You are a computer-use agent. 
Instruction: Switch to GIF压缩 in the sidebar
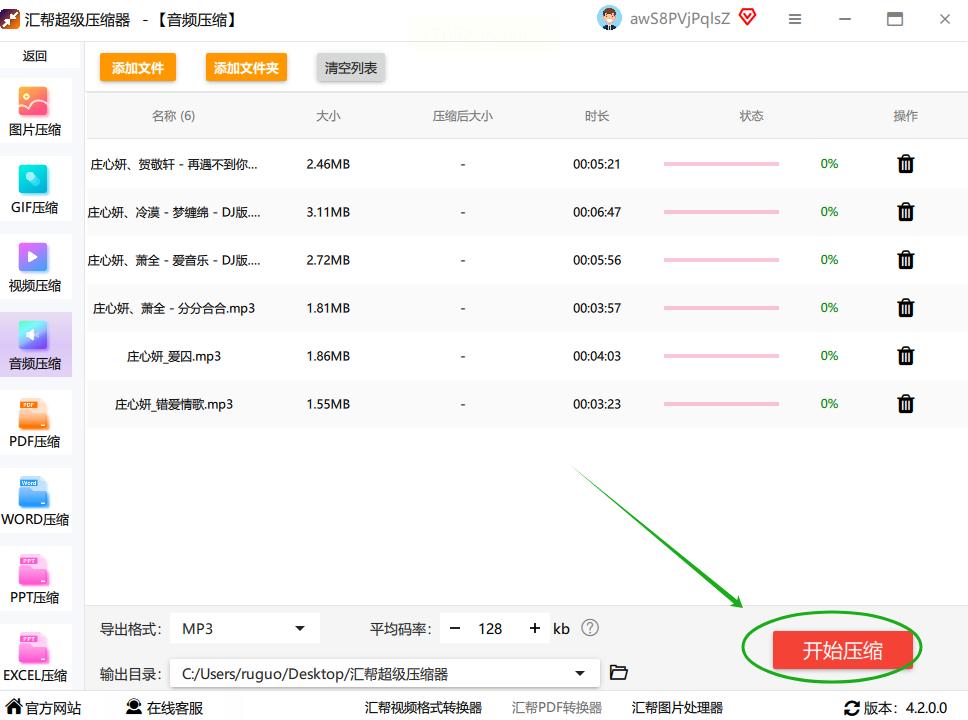point(35,190)
